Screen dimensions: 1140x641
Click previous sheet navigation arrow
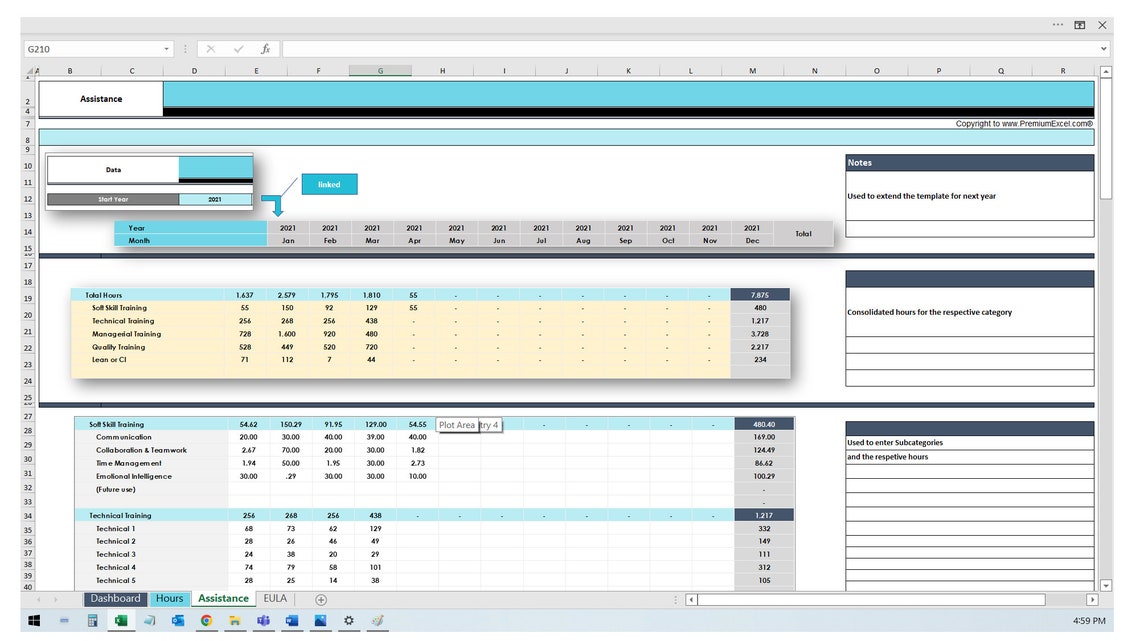click(x=39, y=600)
